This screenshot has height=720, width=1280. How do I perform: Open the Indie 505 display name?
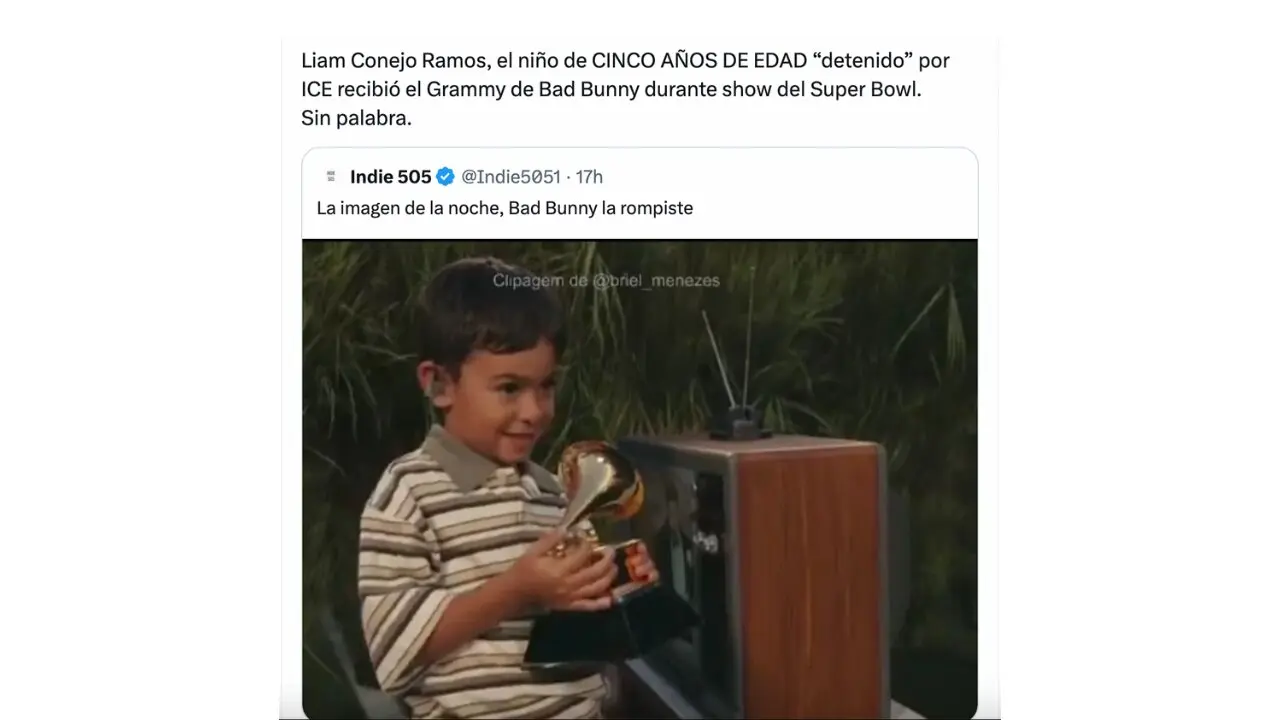391,177
